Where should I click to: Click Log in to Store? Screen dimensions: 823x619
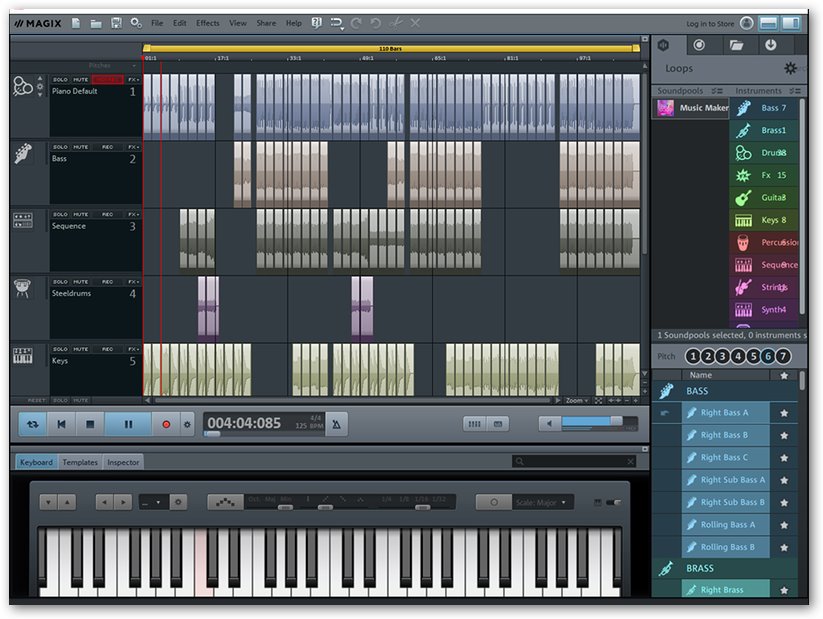[710, 24]
